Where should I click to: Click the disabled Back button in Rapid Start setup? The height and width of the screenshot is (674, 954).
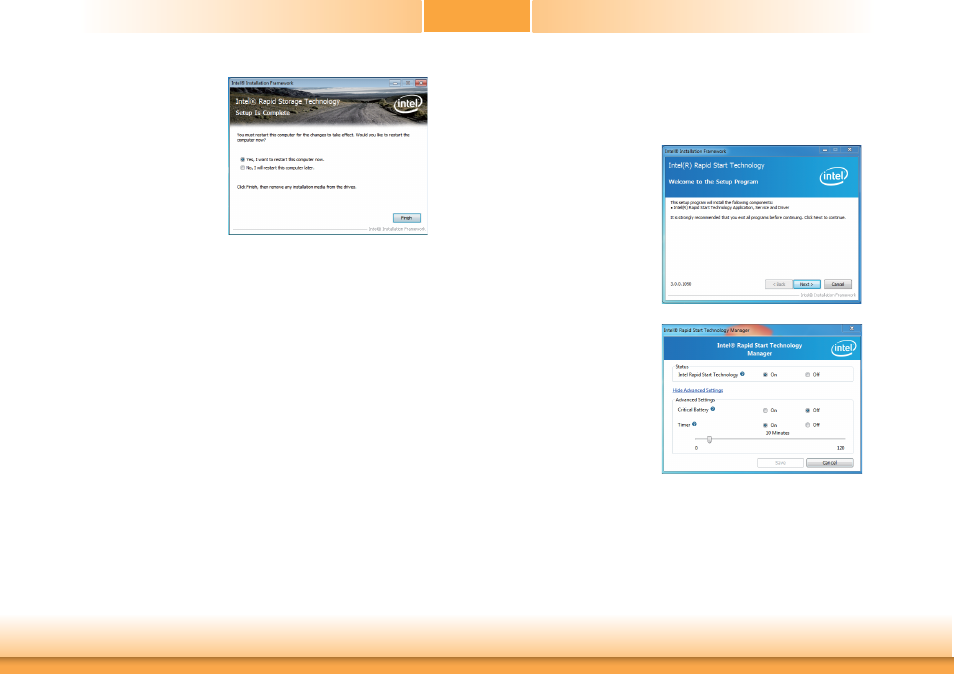779,284
